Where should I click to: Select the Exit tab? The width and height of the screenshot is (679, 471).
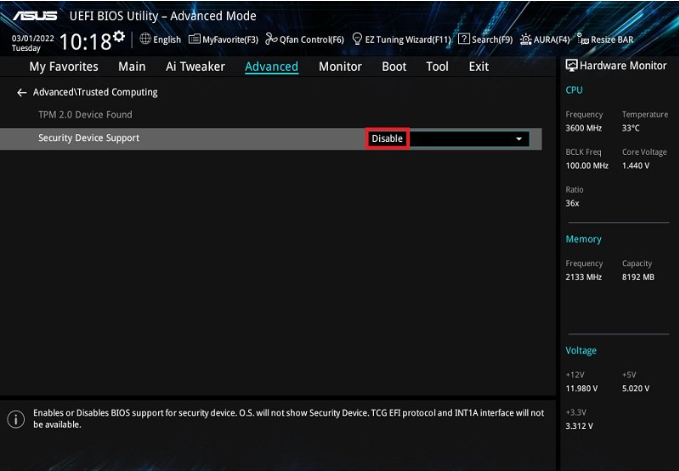(479, 67)
